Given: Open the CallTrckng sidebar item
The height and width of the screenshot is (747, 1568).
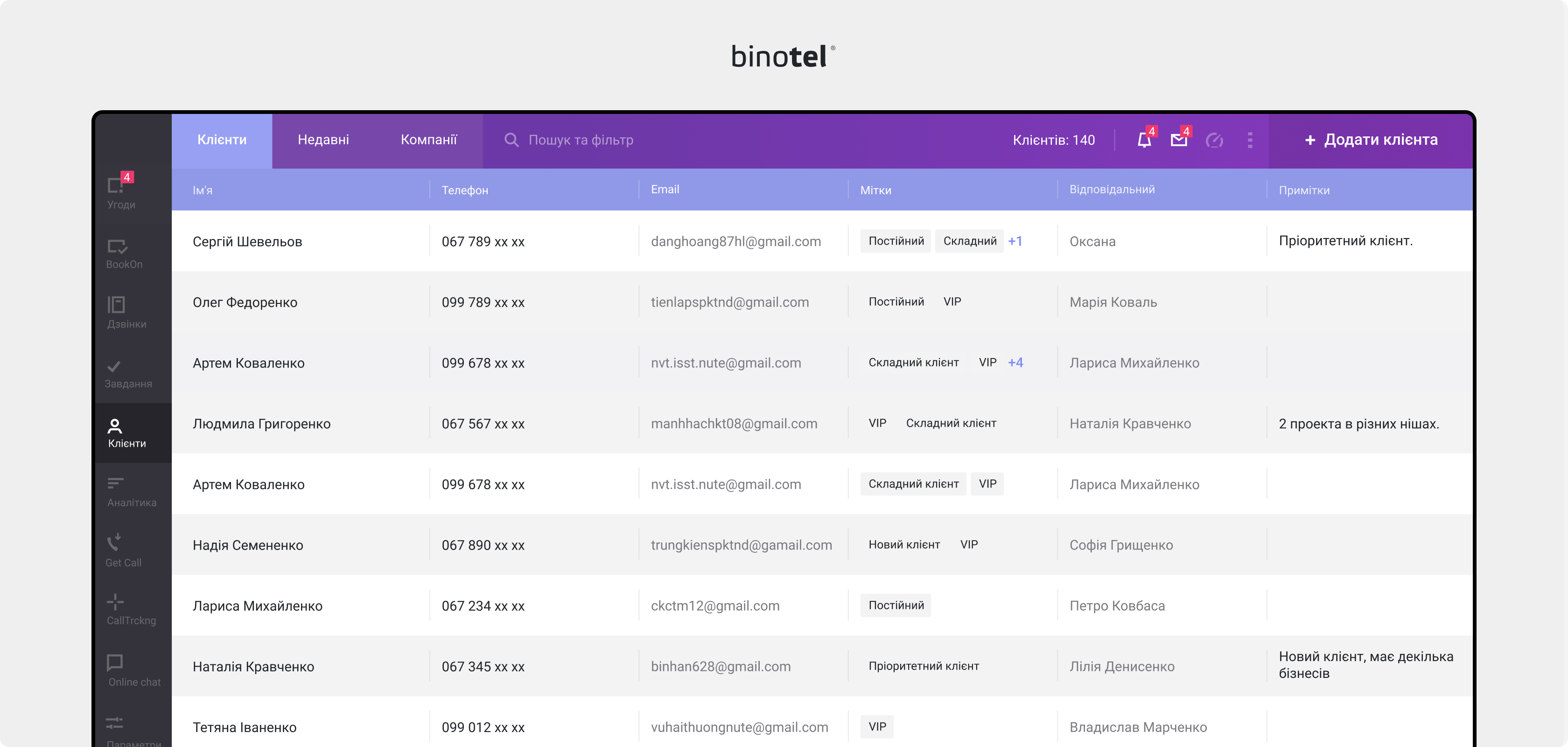Looking at the screenshot, I should (x=133, y=611).
